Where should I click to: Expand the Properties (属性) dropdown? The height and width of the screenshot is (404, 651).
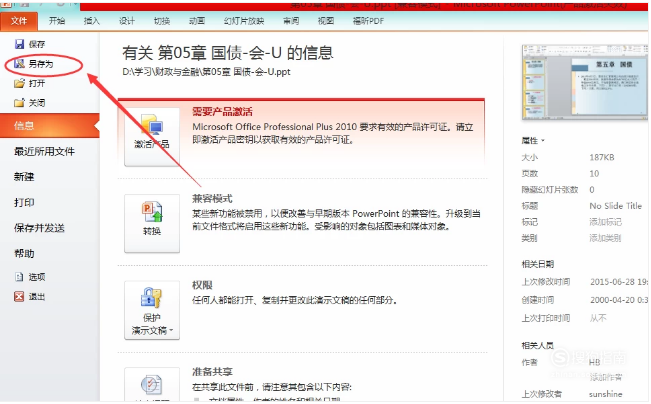[x=533, y=141]
